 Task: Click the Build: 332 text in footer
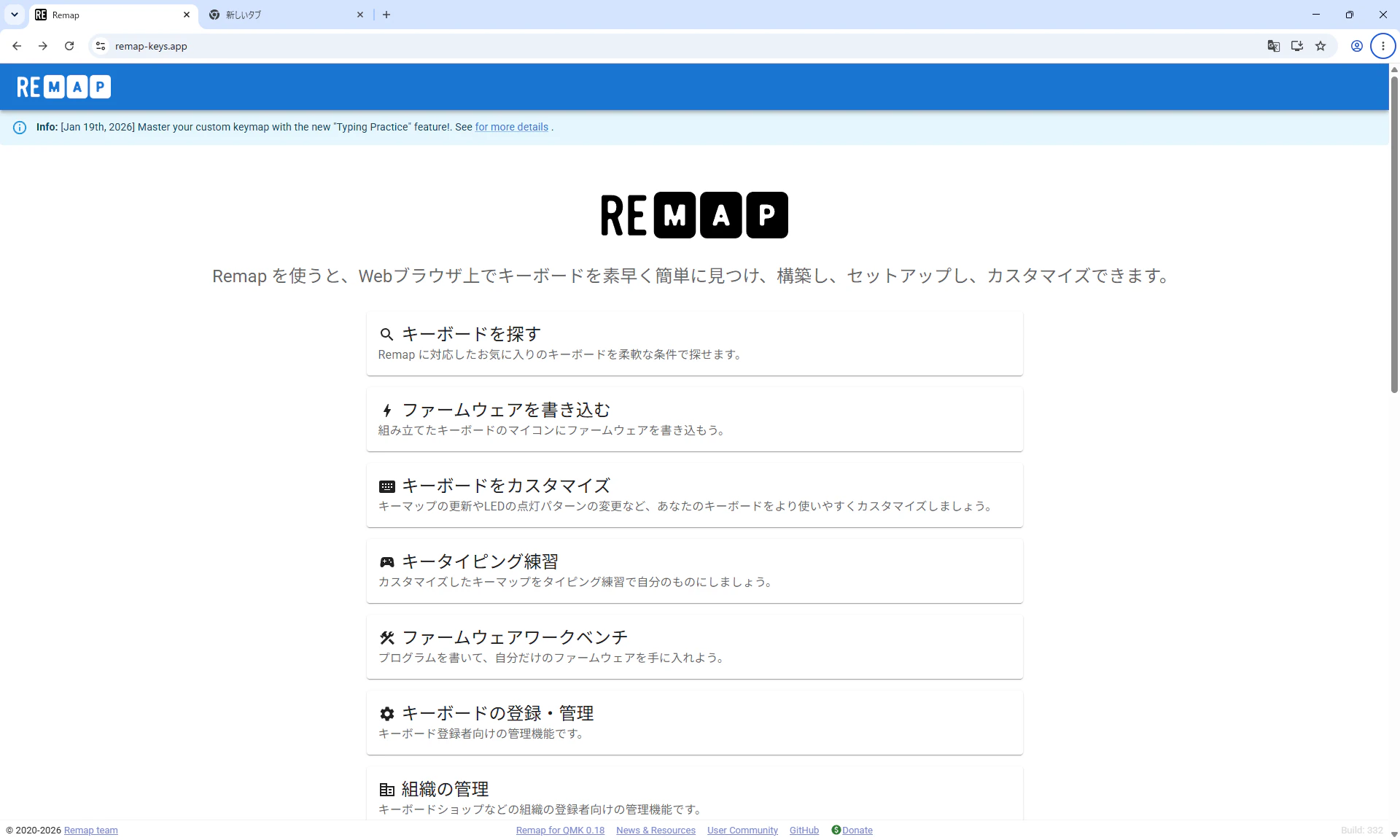pyautogui.click(x=1361, y=831)
